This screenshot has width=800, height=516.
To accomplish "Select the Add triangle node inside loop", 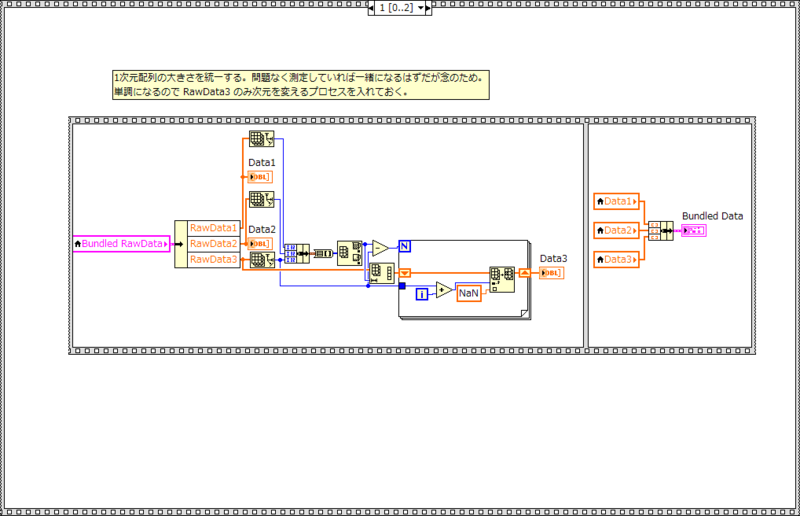I will point(443,290).
